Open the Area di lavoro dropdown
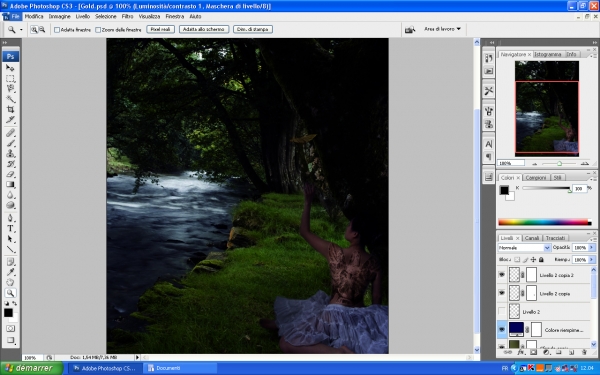600x375 pixels. (442, 29)
